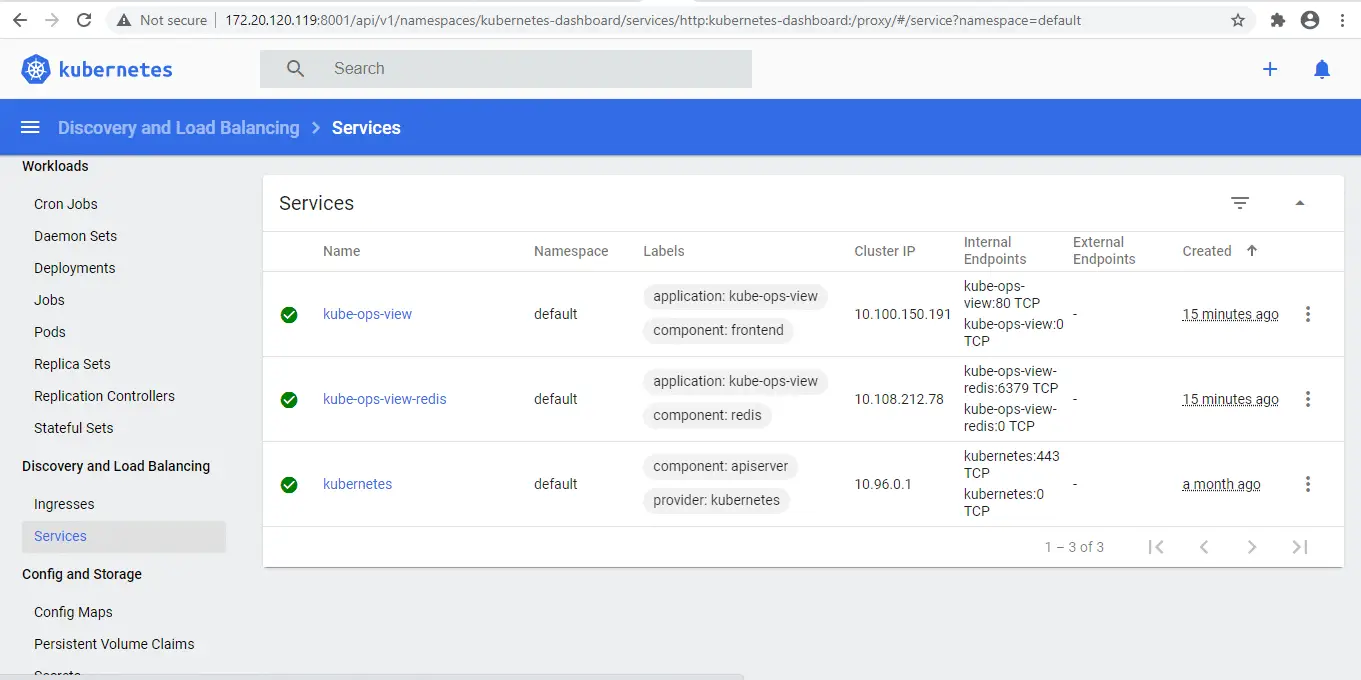
Task: Click the page reload icon
Action: (x=83, y=19)
